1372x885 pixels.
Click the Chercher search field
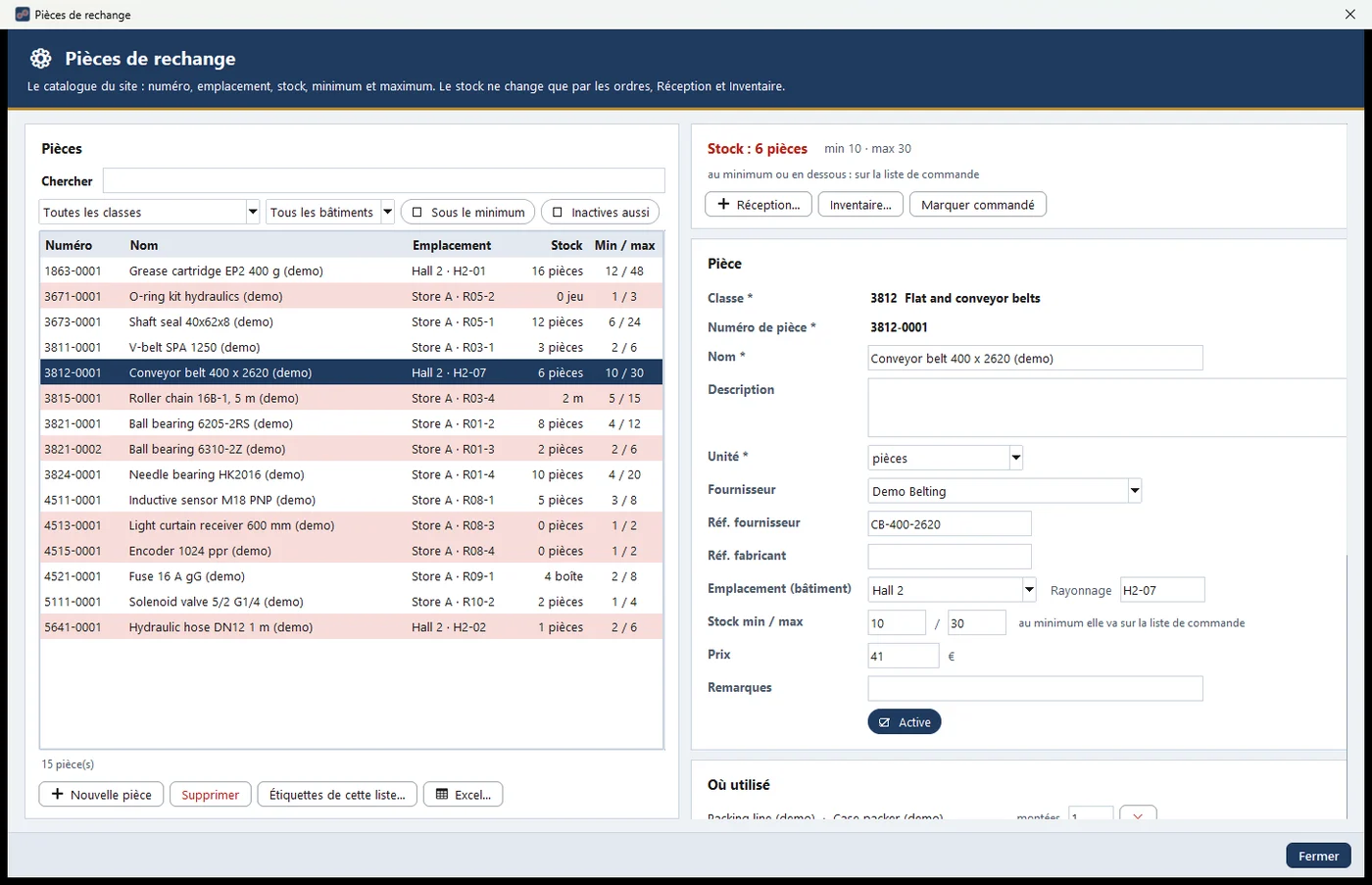pyautogui.click(x=384, y=180)
